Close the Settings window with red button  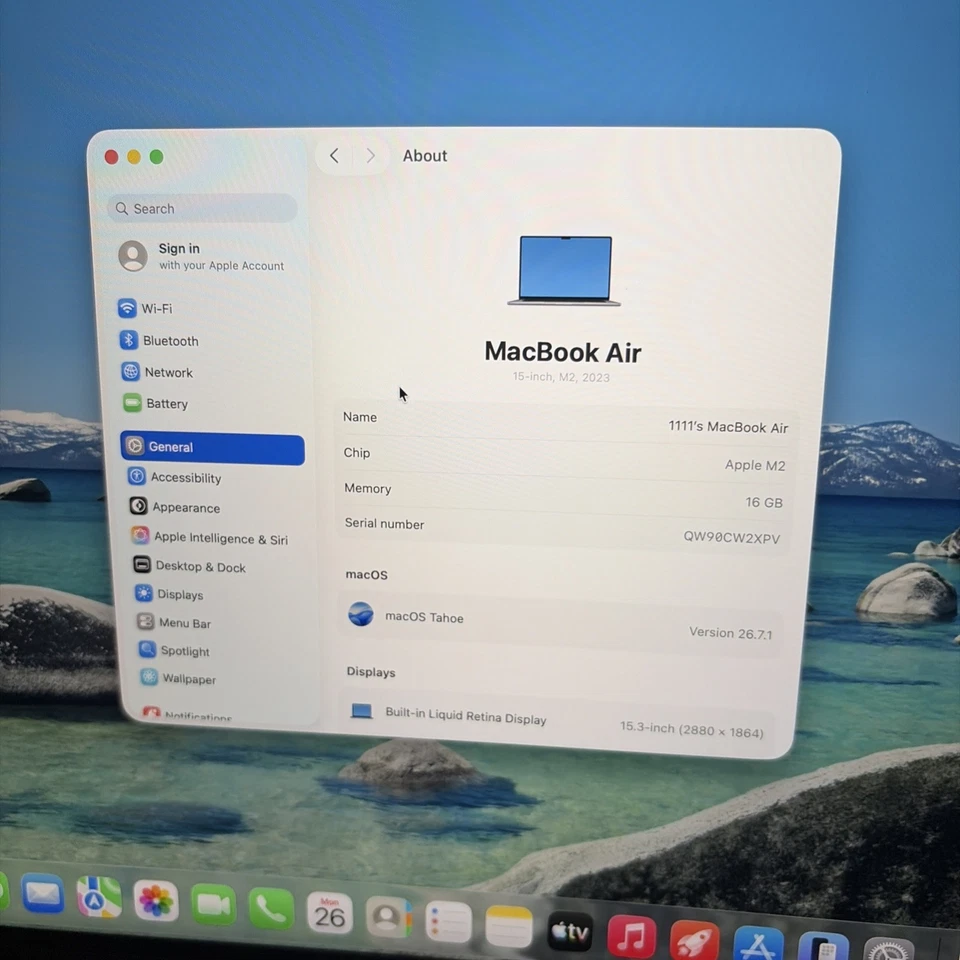[111, 157]
